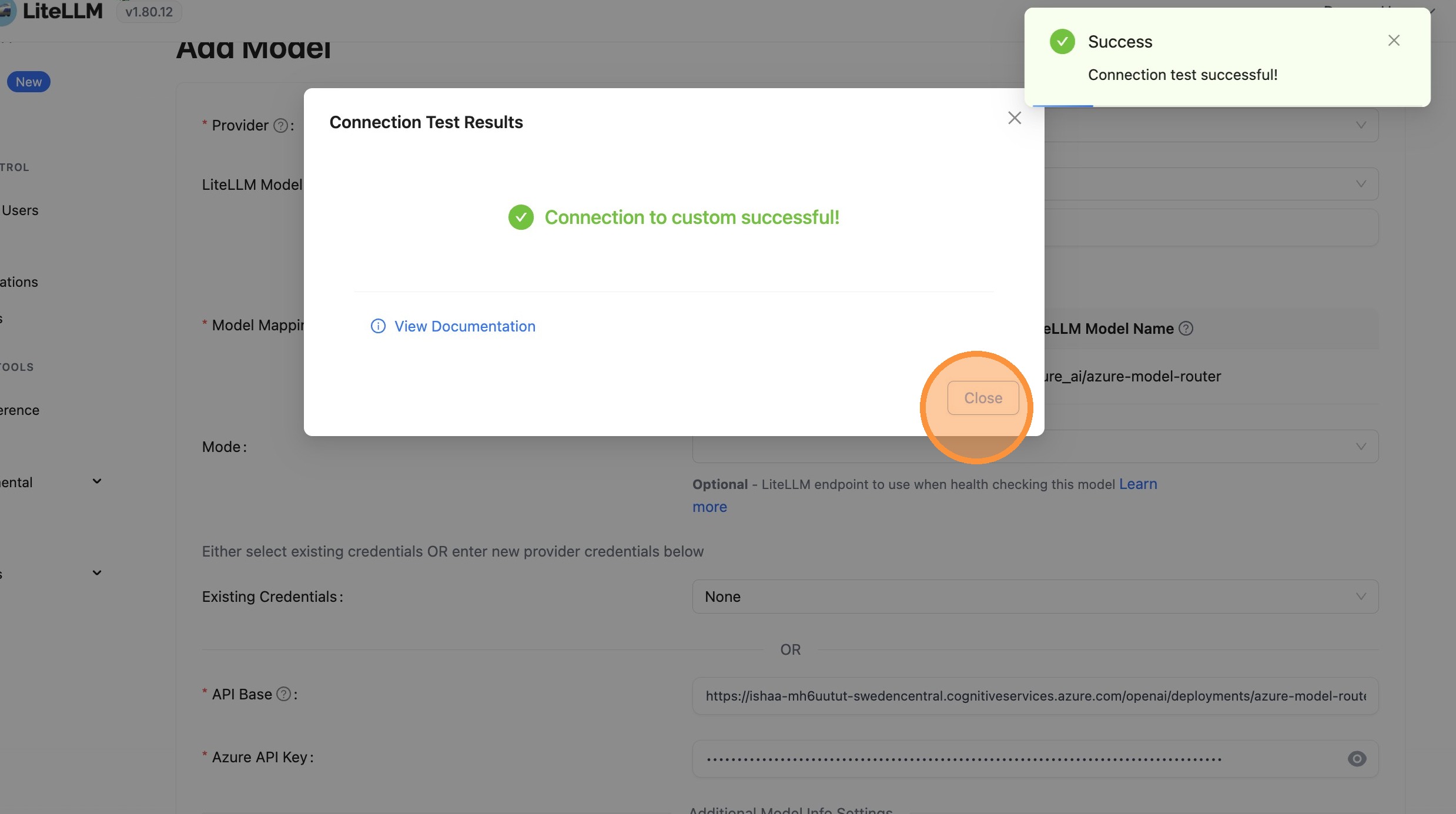
Task: Open the Existing Credentials dropdown
Action: (x=1035, y=597)
